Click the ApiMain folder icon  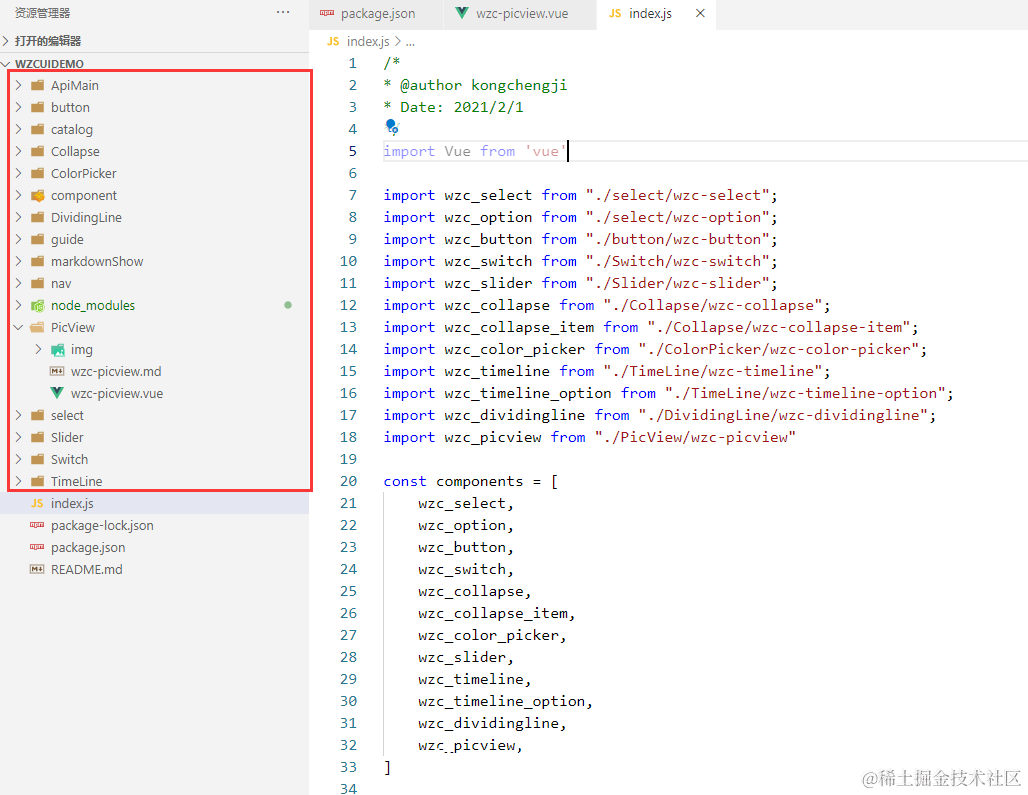click(38, 85)
